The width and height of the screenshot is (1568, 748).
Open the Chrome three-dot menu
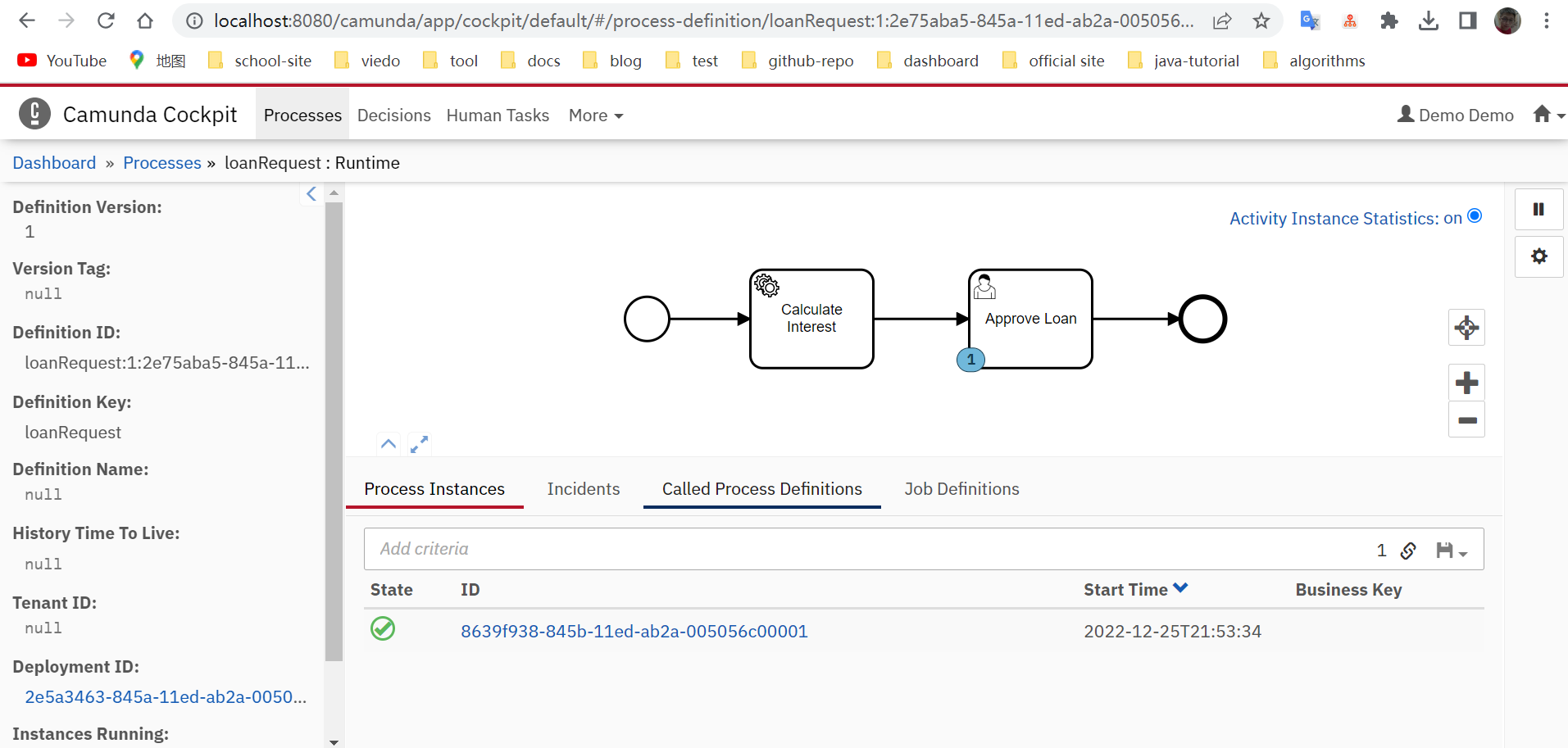pos(1547,21)
